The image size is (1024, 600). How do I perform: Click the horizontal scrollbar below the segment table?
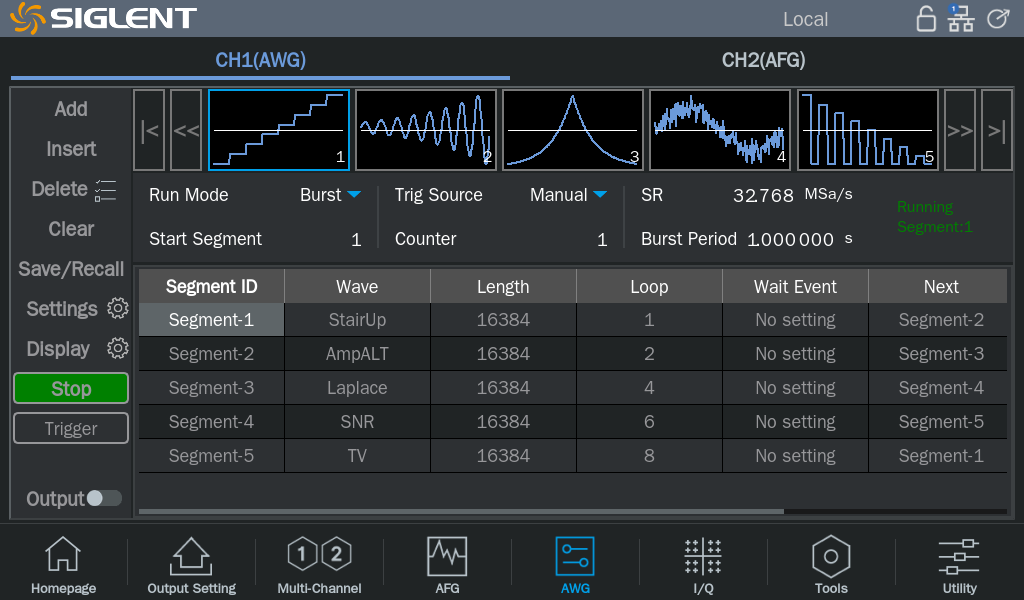pyautogui.click(x=460, y=511)
